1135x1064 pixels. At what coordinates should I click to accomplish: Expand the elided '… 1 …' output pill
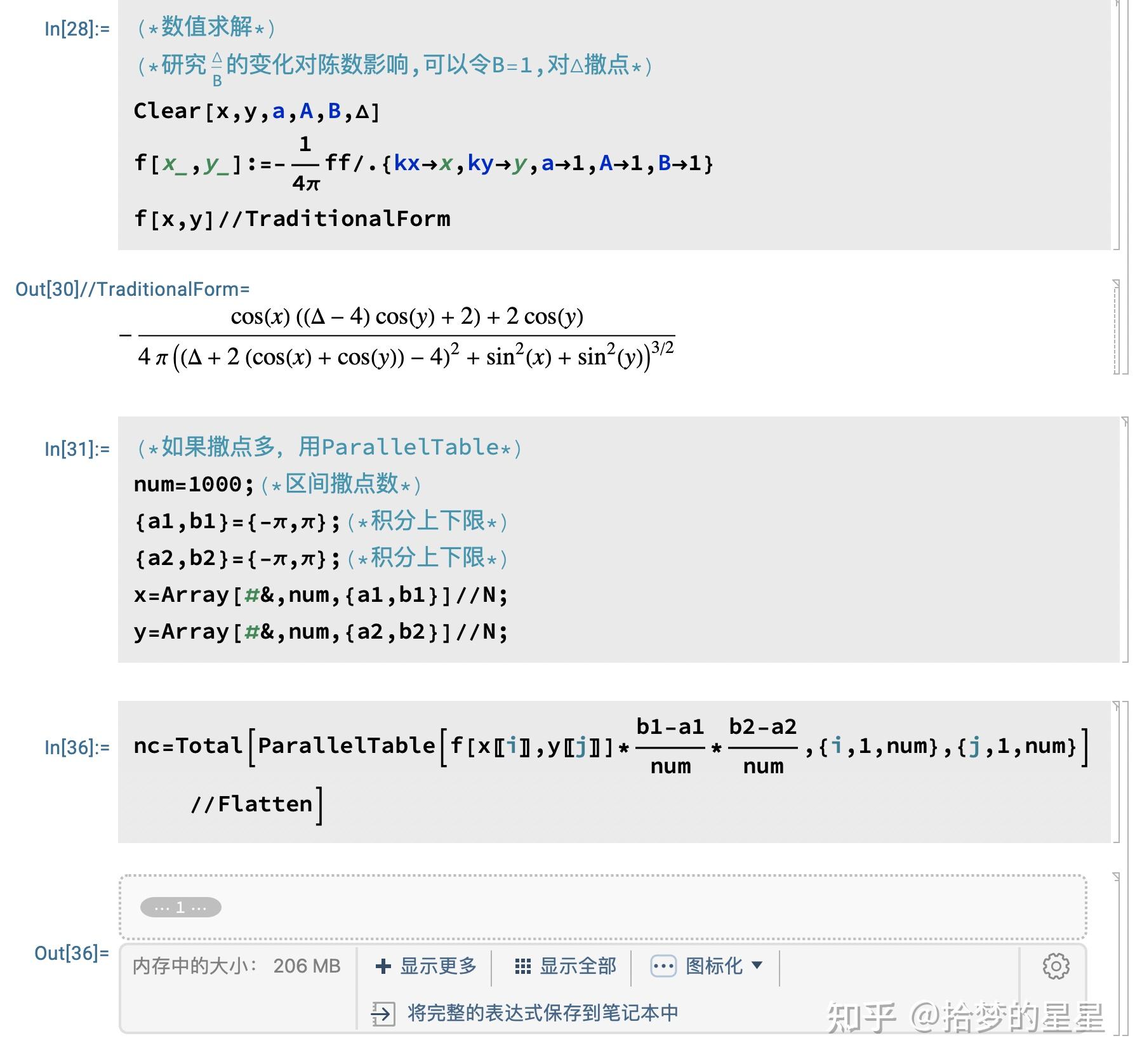[180, 907]
